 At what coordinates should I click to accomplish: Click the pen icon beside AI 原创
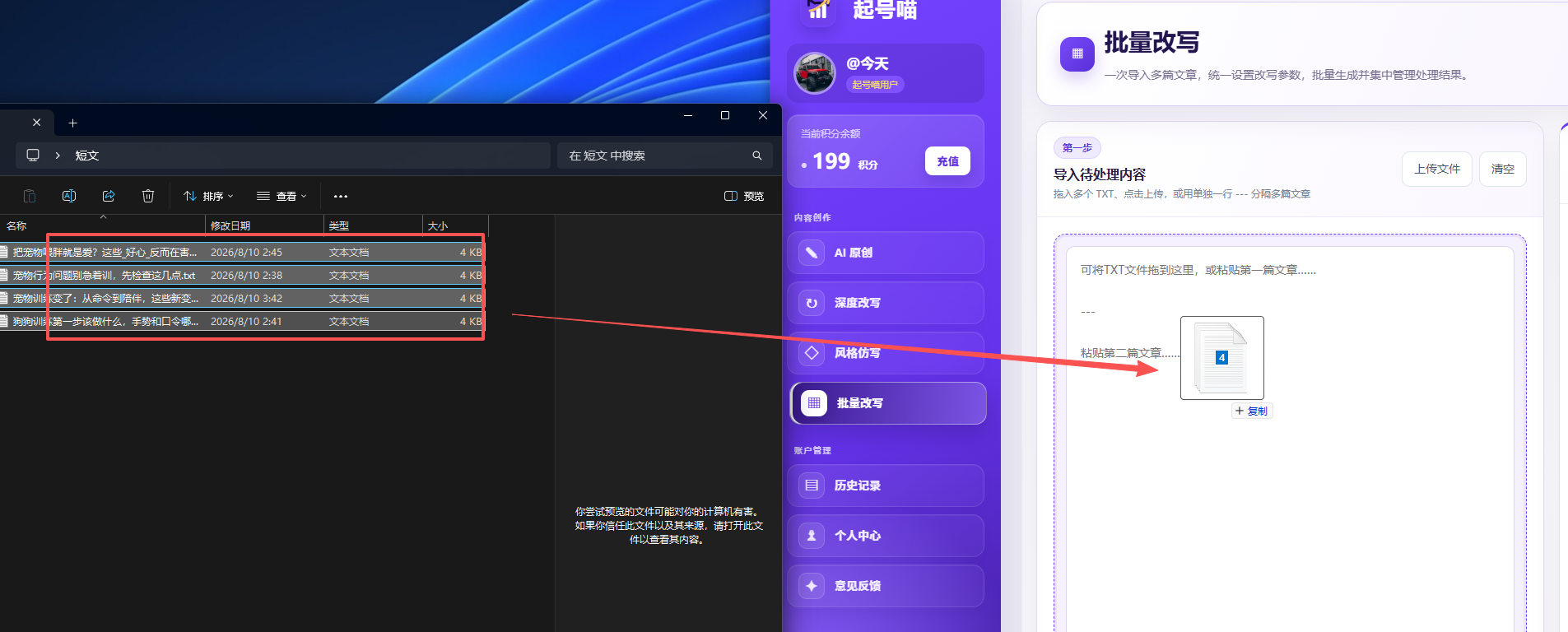pos(812,253)
